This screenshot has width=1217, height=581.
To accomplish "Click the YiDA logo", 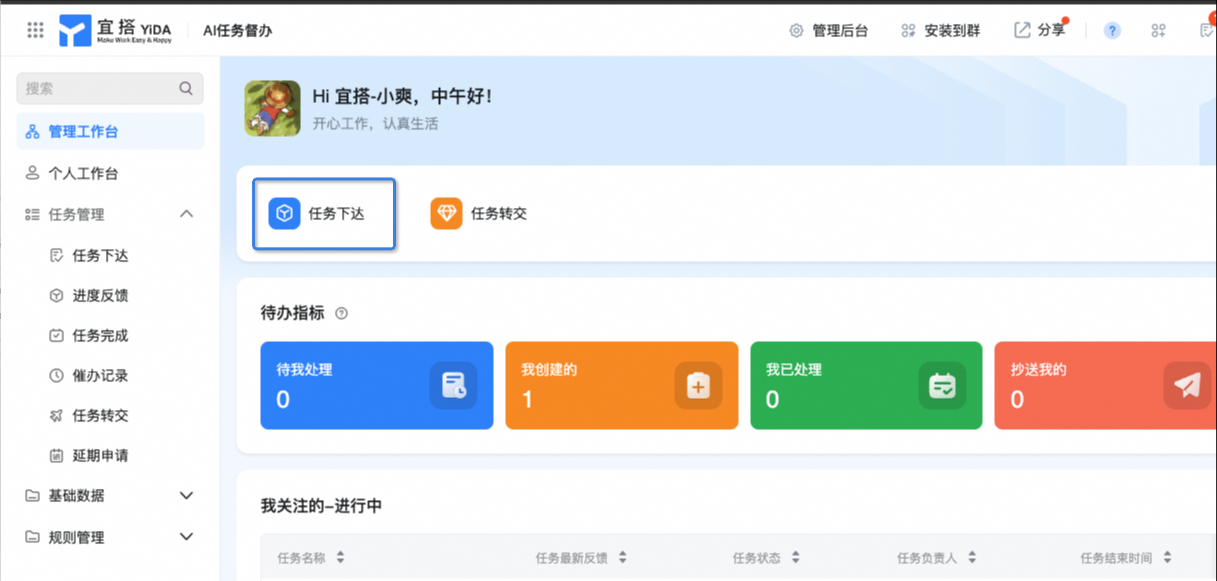I will 115,30.
